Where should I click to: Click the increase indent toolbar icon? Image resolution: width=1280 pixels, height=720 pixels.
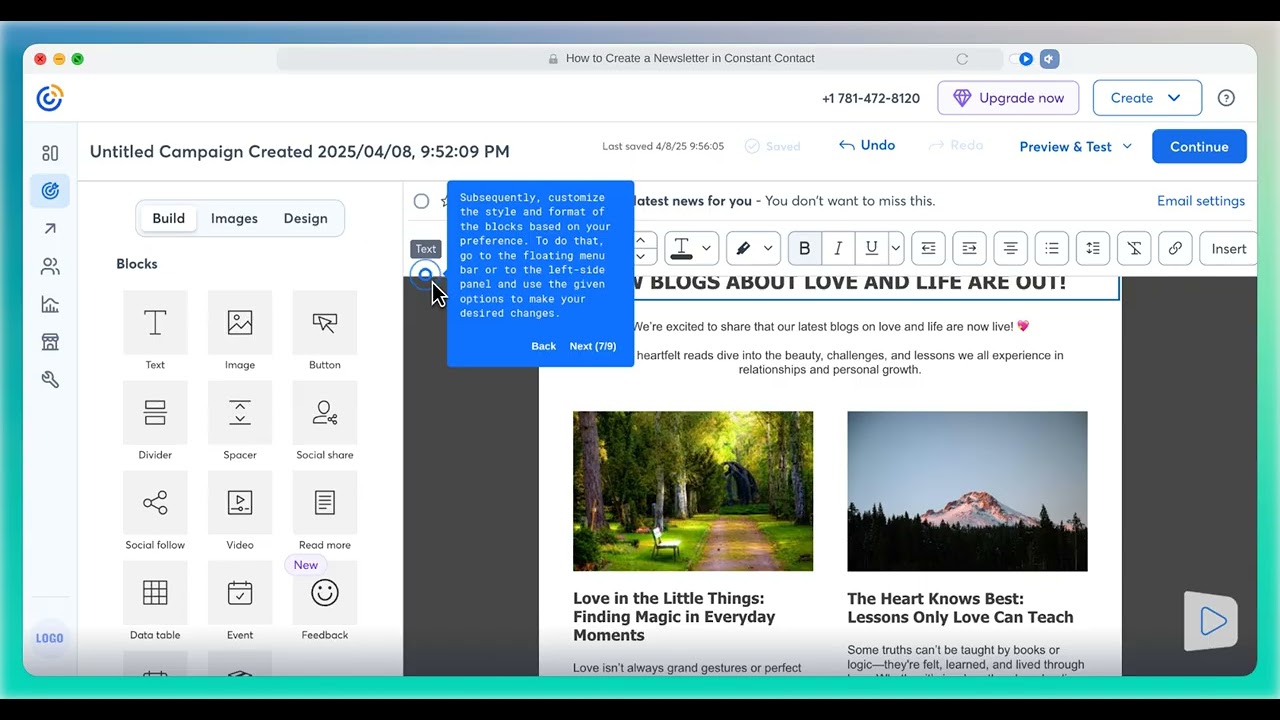click(969, 248)
